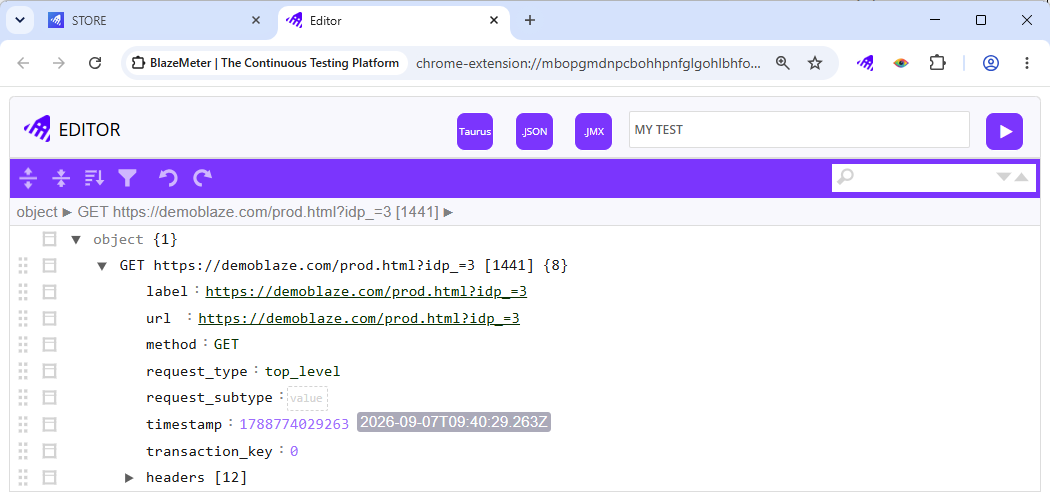Select the timestamp value 1788774029263

(294, 424)
